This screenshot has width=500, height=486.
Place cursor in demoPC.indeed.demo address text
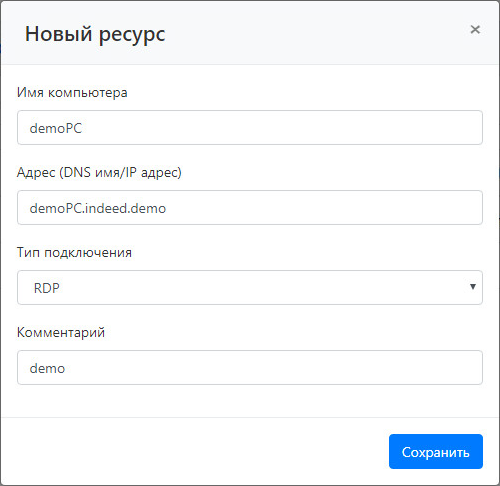coord(98,208)
